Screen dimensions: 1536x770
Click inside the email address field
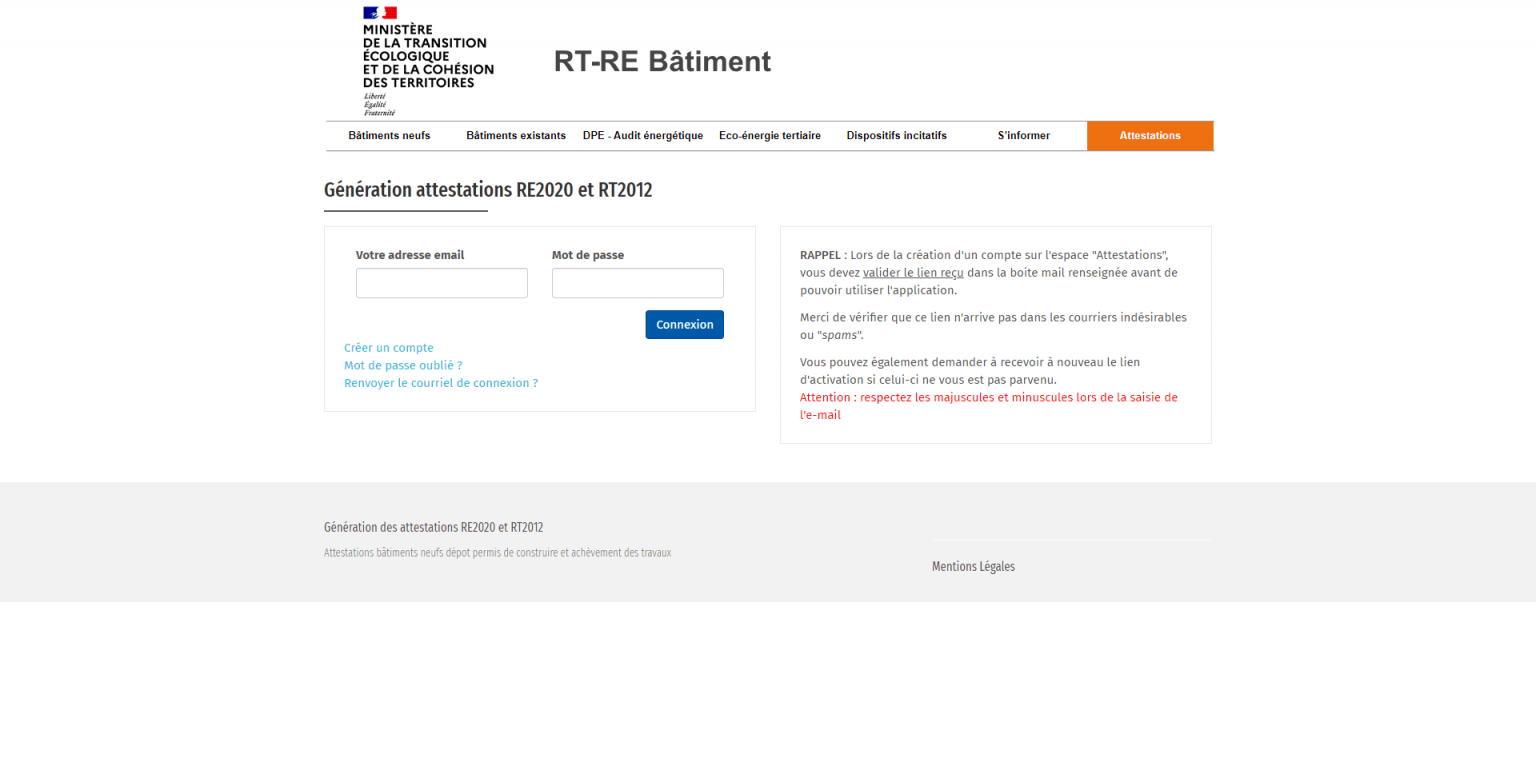coord(441,283)
